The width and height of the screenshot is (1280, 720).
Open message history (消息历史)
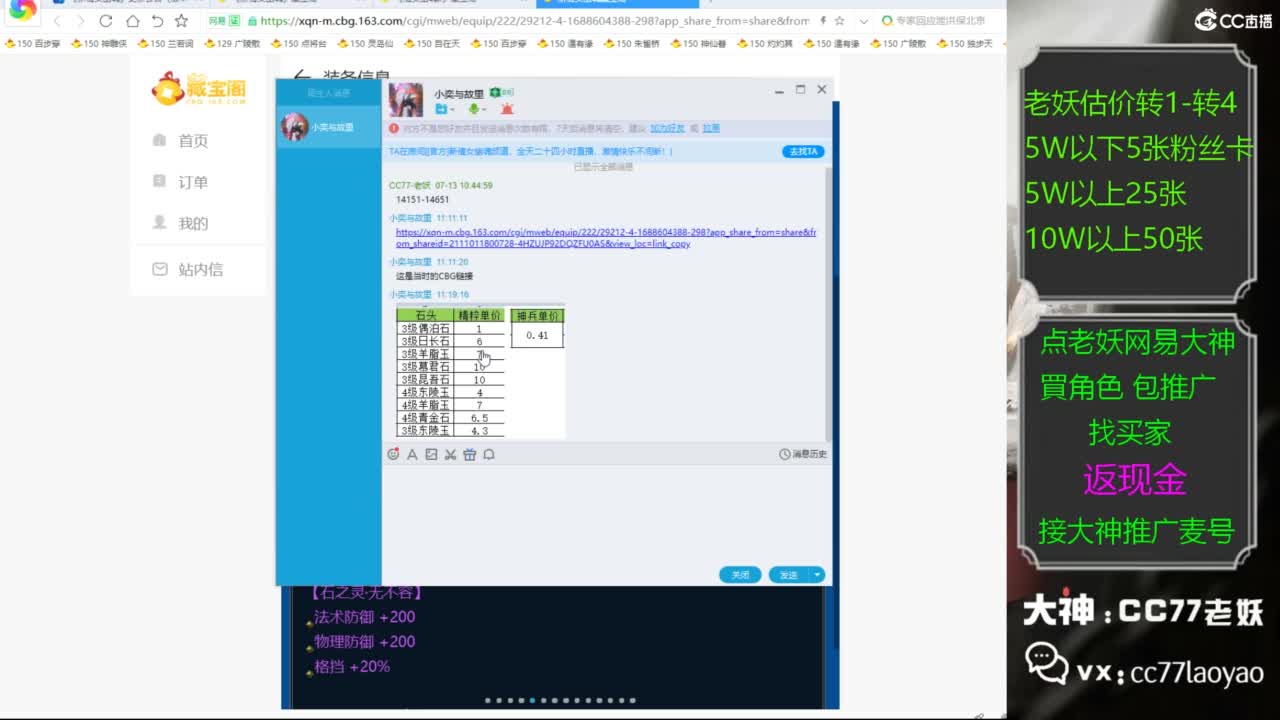(x=803, y=454)
